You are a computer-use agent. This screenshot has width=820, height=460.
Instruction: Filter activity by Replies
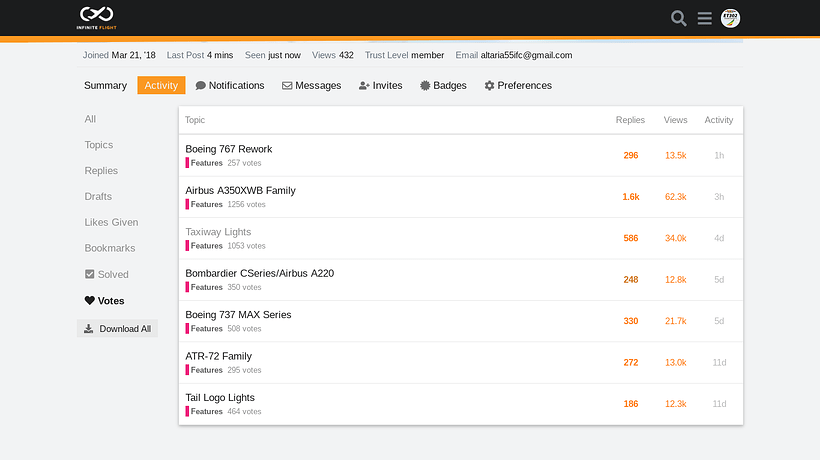point(101,170)
